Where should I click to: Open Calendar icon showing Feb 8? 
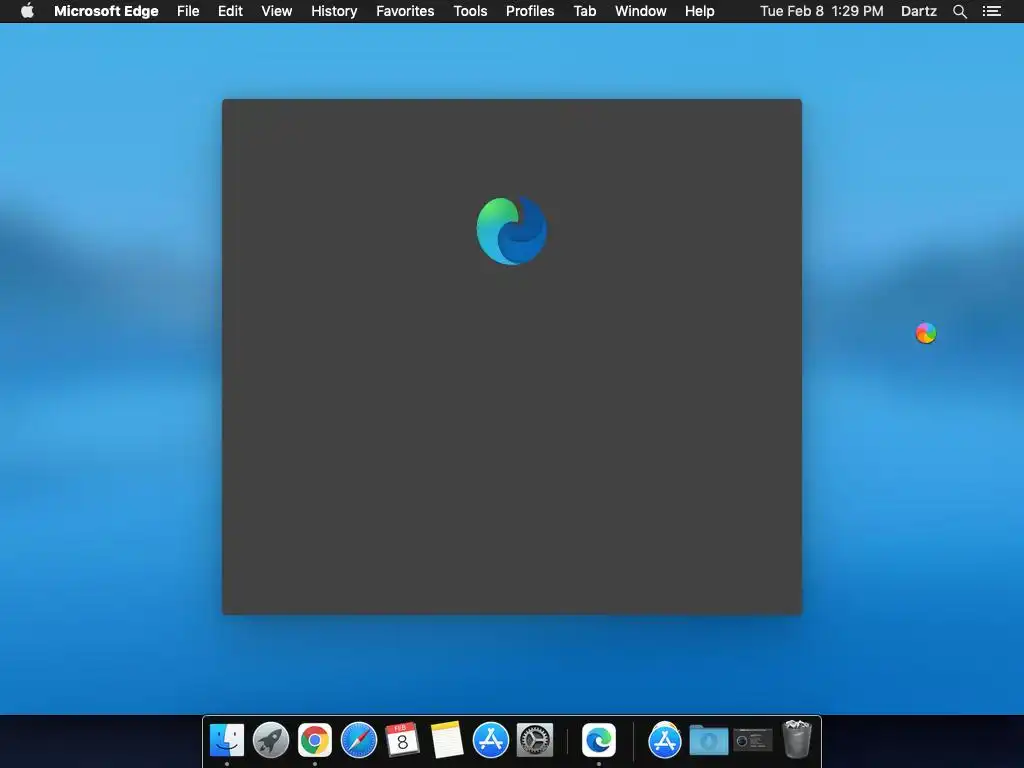(402, 740)
